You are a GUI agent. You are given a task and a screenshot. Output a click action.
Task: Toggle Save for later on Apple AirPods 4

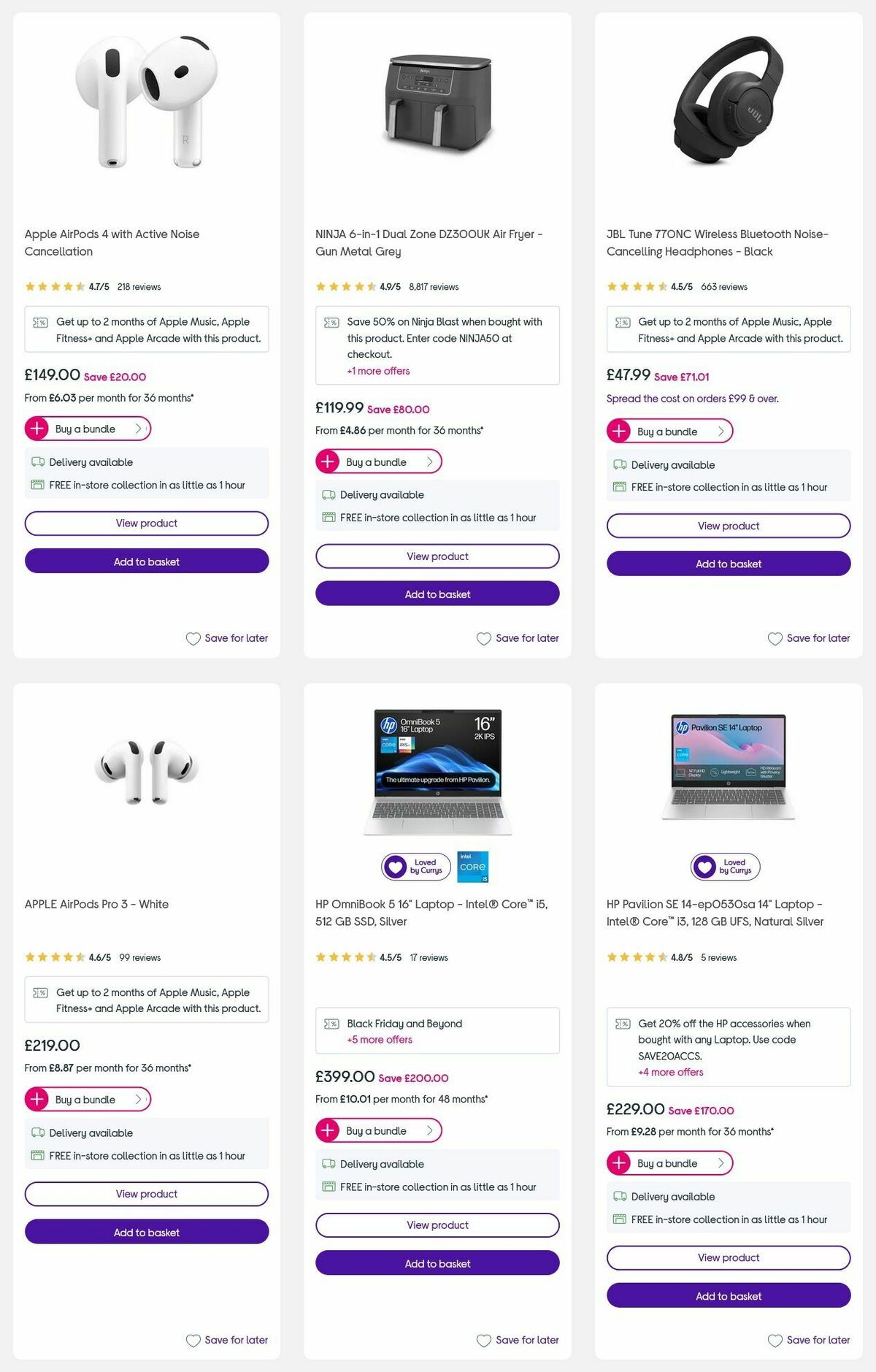coord(227,637)
